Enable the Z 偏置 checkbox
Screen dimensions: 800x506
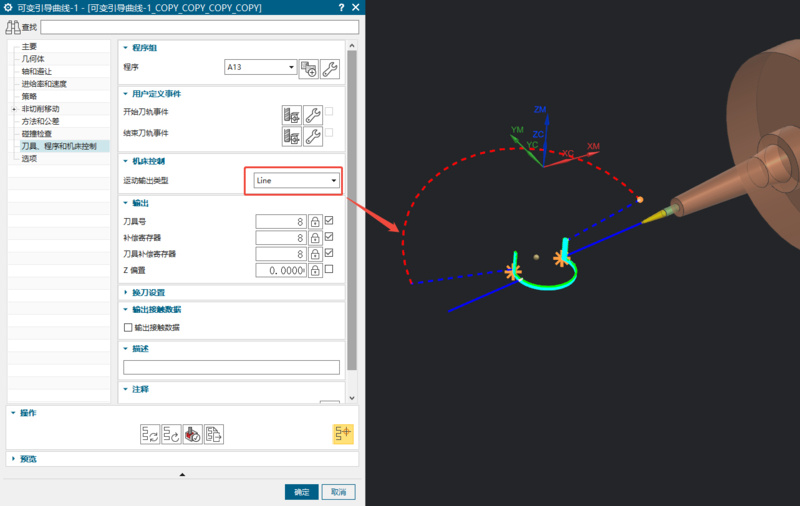tap(329, 270)
